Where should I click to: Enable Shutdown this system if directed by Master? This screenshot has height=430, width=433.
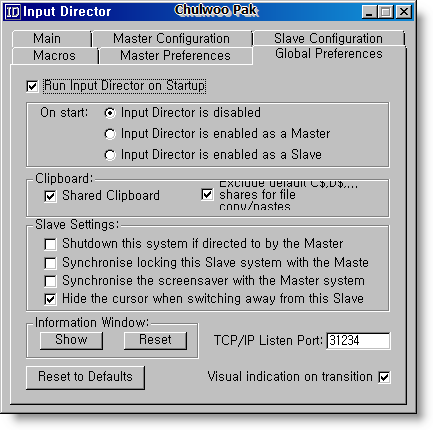(50, 244)
